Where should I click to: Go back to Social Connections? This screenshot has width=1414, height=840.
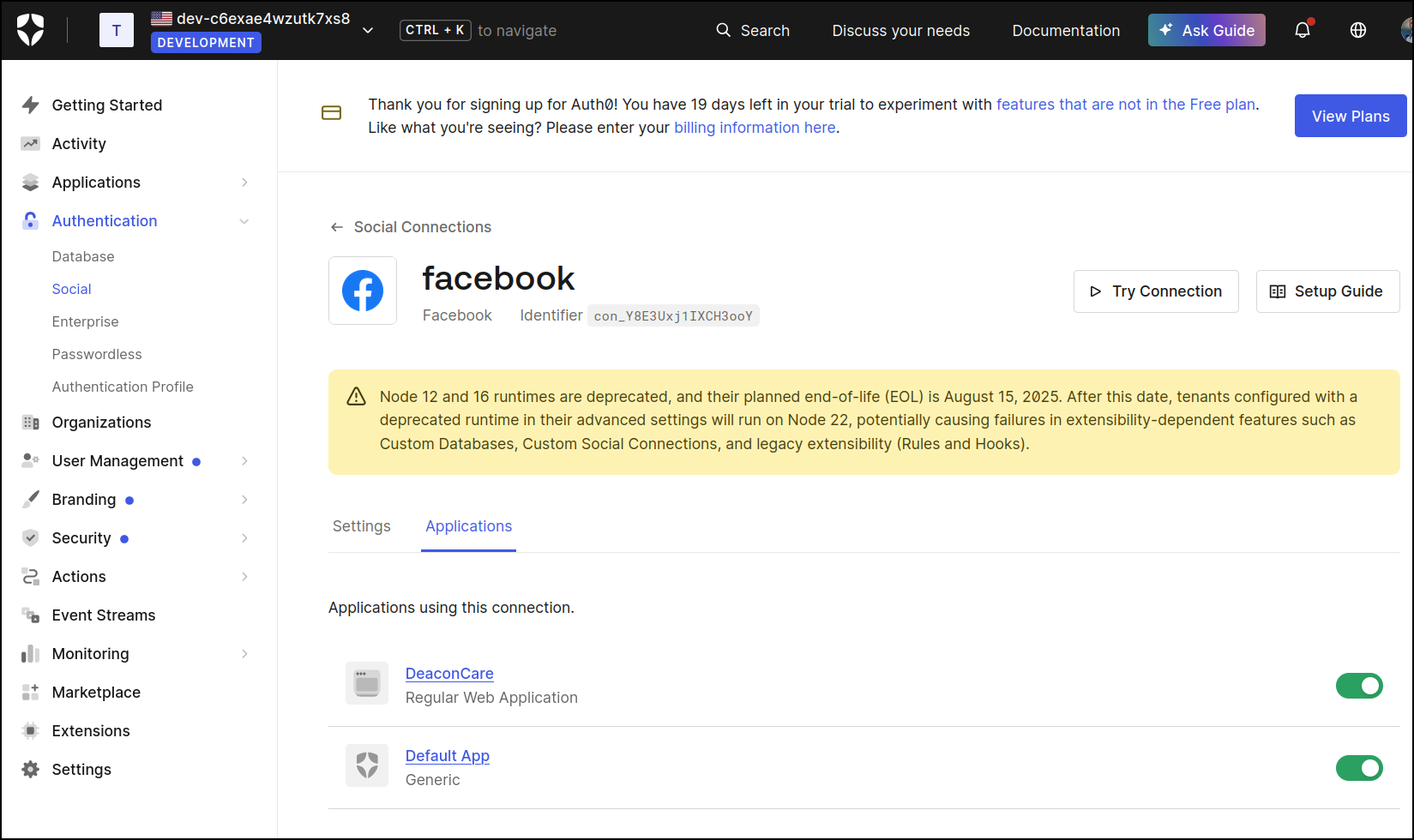[411, 227]
